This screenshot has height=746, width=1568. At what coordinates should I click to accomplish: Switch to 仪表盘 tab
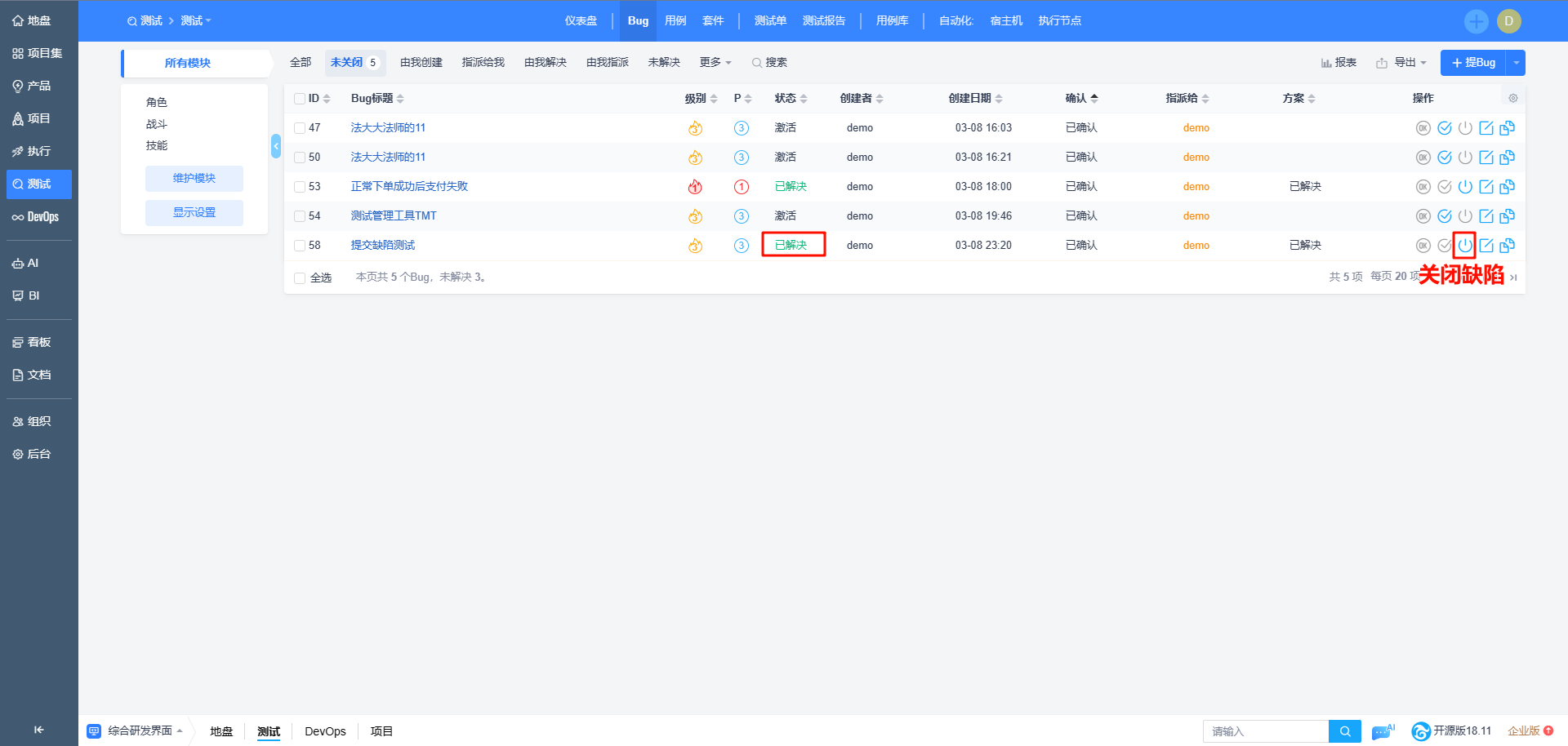coord(581,21)
